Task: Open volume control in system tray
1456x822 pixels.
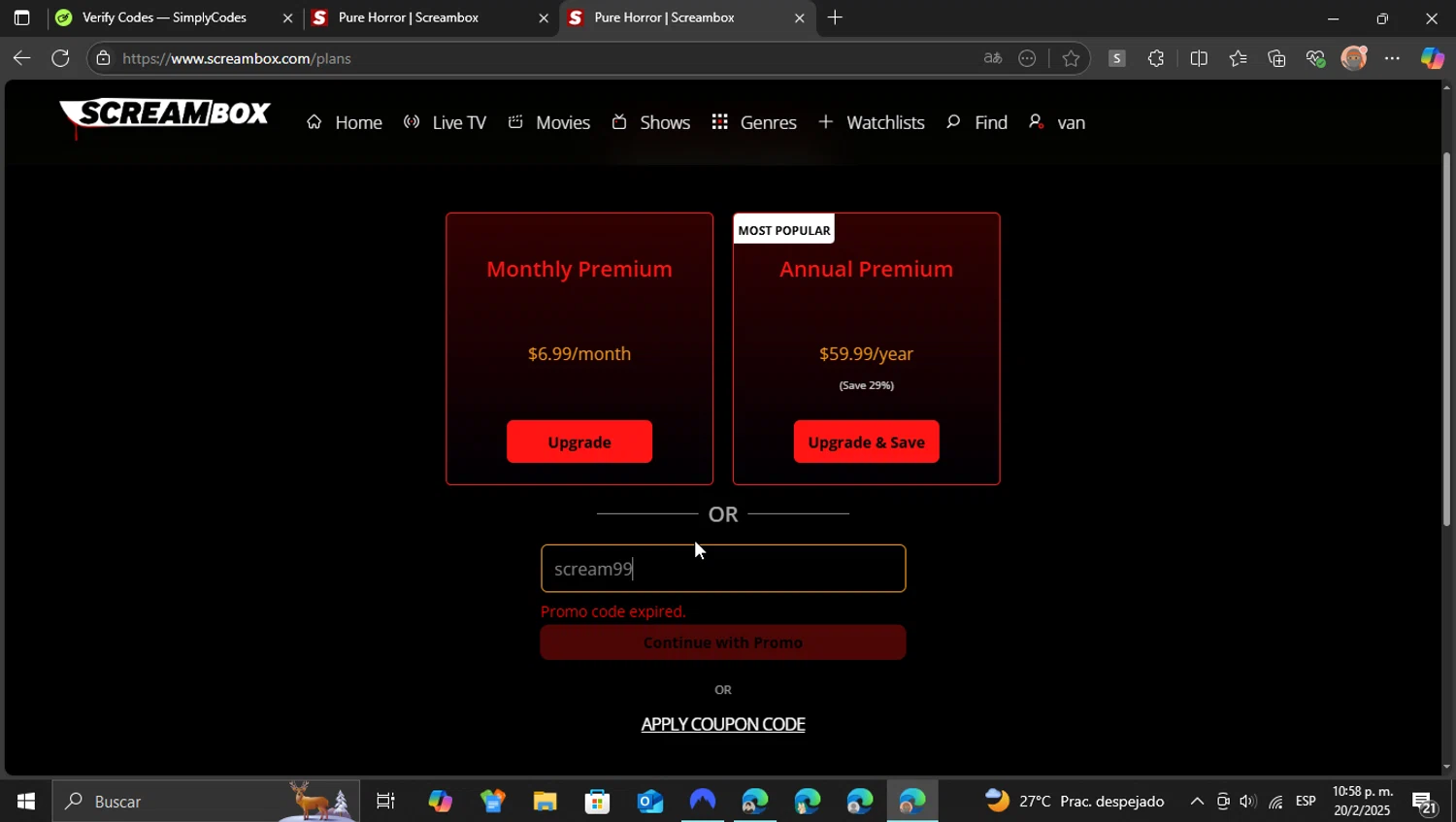Action: pos(1247,802)
